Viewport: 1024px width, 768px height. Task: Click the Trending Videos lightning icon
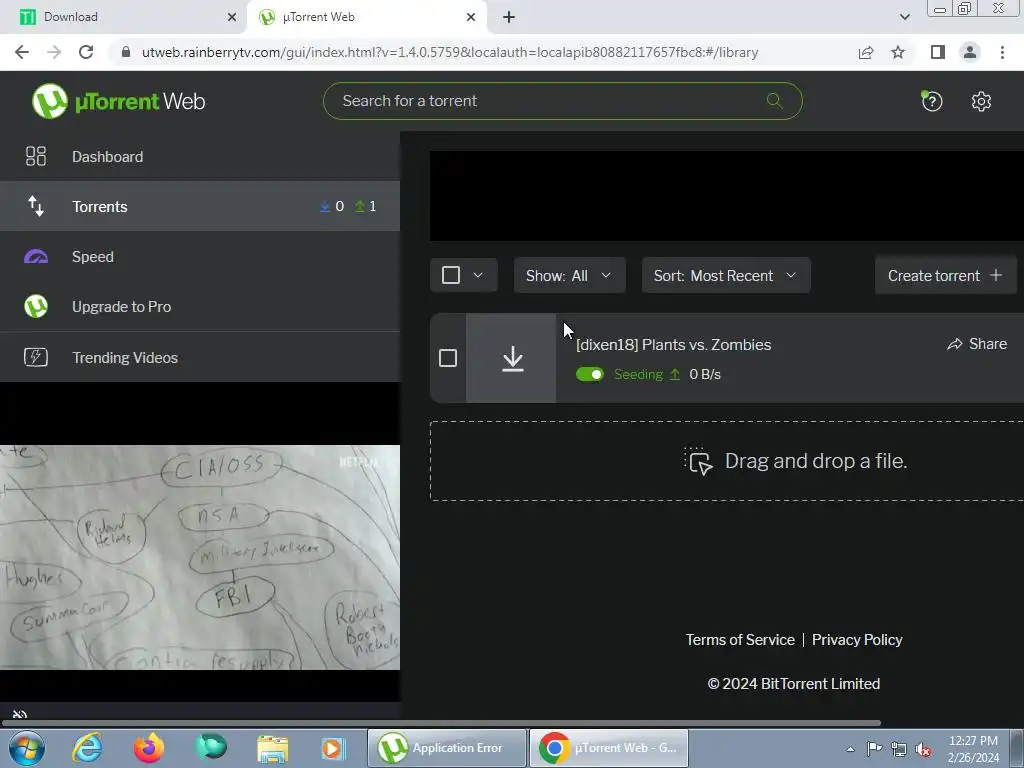pyautogui.click(x=36, y=357)
